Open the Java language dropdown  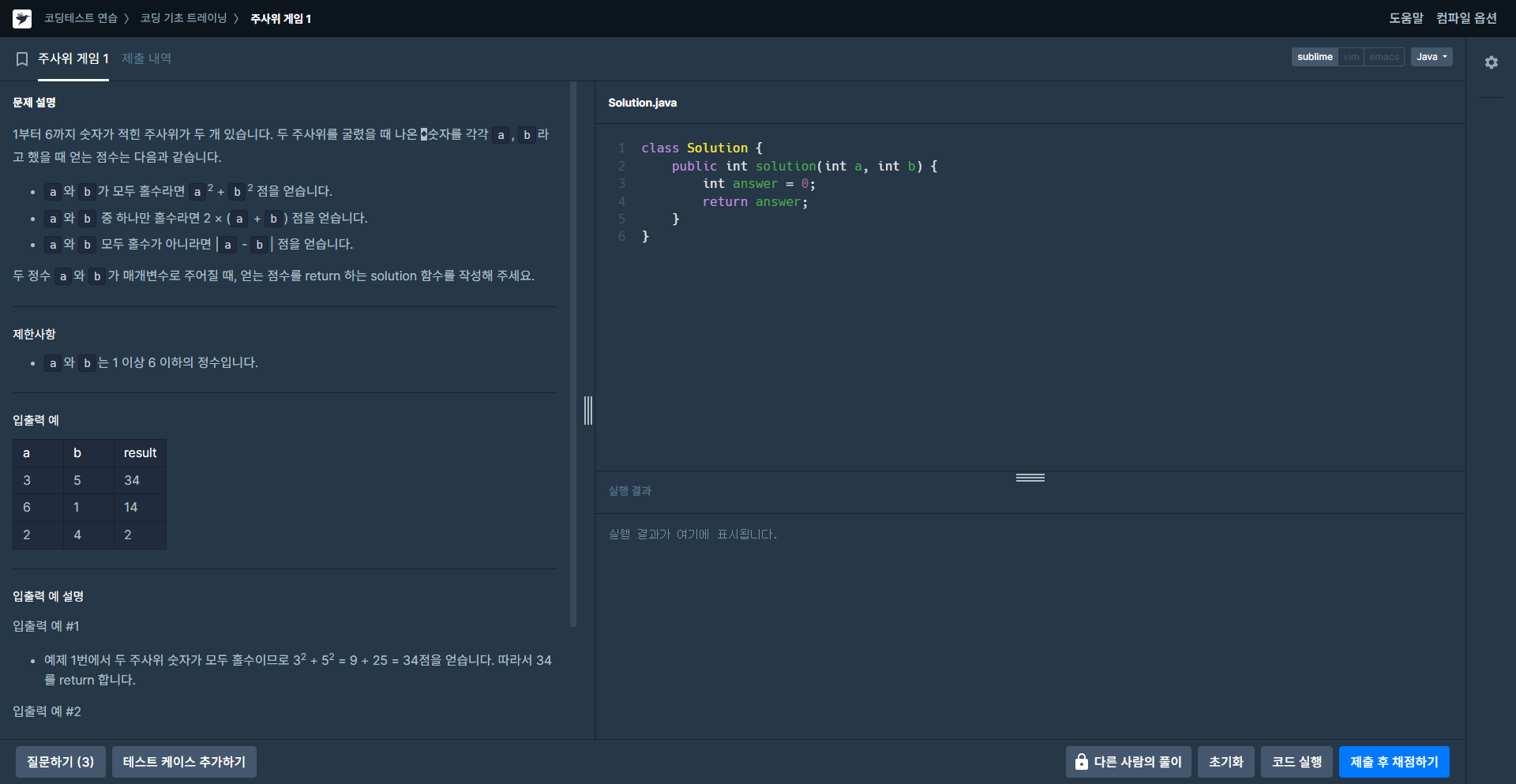tap(1432, 57)
